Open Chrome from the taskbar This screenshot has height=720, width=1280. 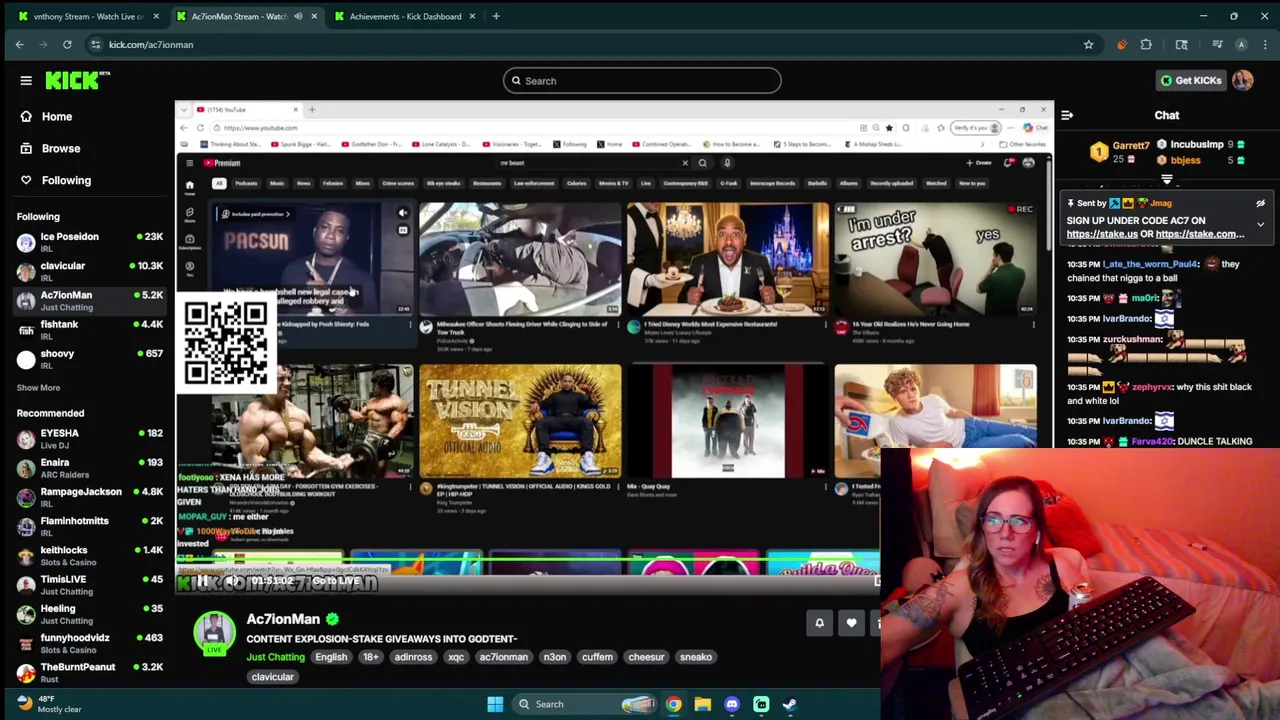tap(673, 704)
